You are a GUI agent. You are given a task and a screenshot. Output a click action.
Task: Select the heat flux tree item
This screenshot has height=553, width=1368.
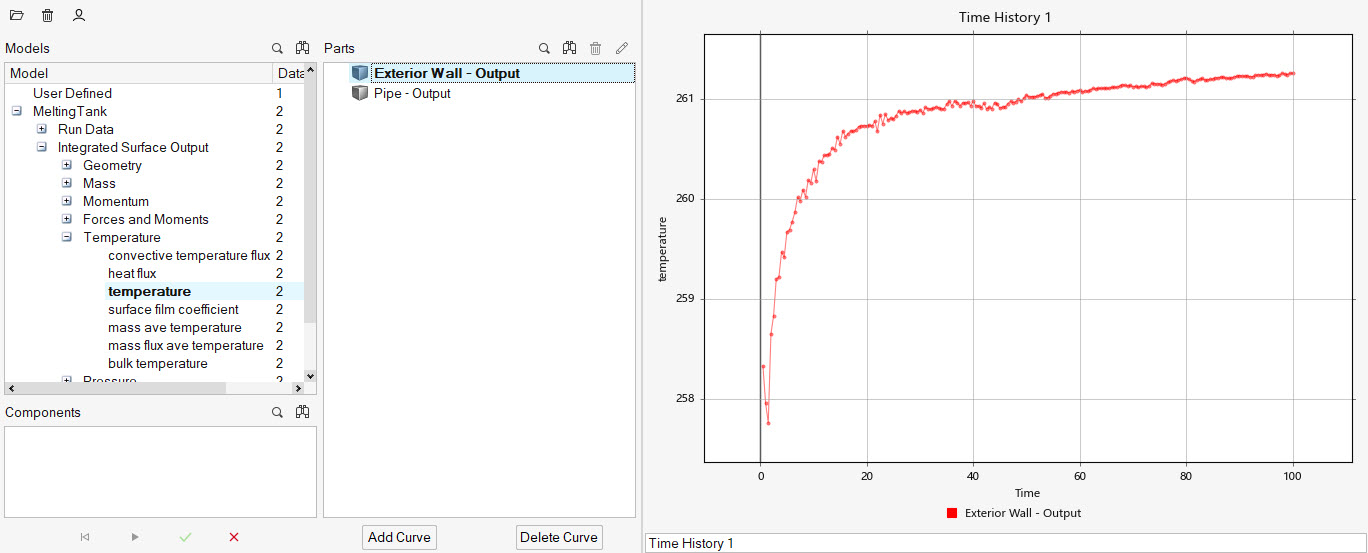pyautogui.click(x=132, y=274)
